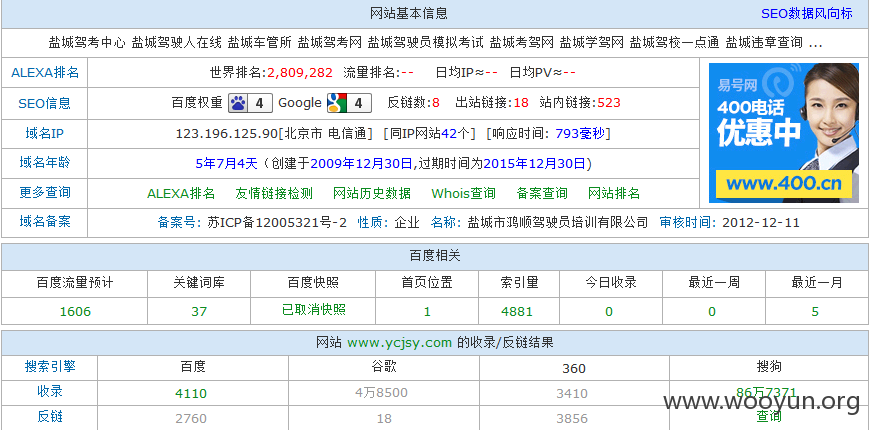Click the 网站基本信息 header

pos(409,13)
